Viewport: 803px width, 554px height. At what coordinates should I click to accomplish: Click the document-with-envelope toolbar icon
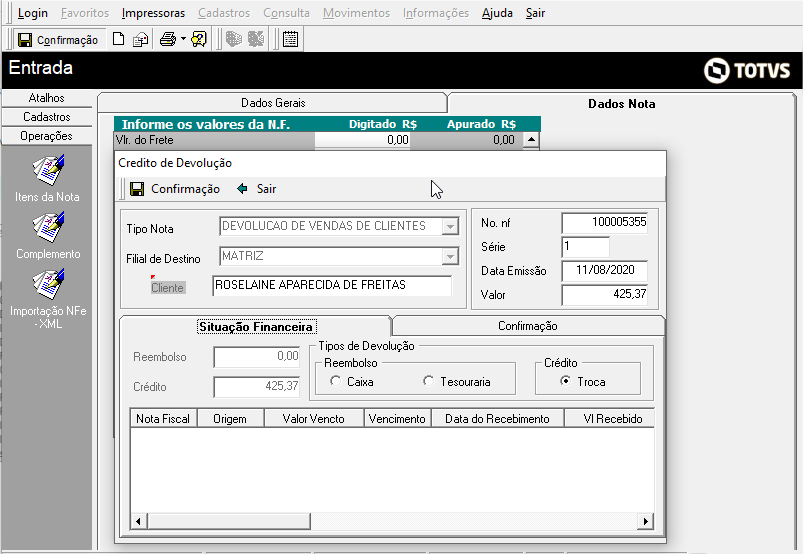140,39
